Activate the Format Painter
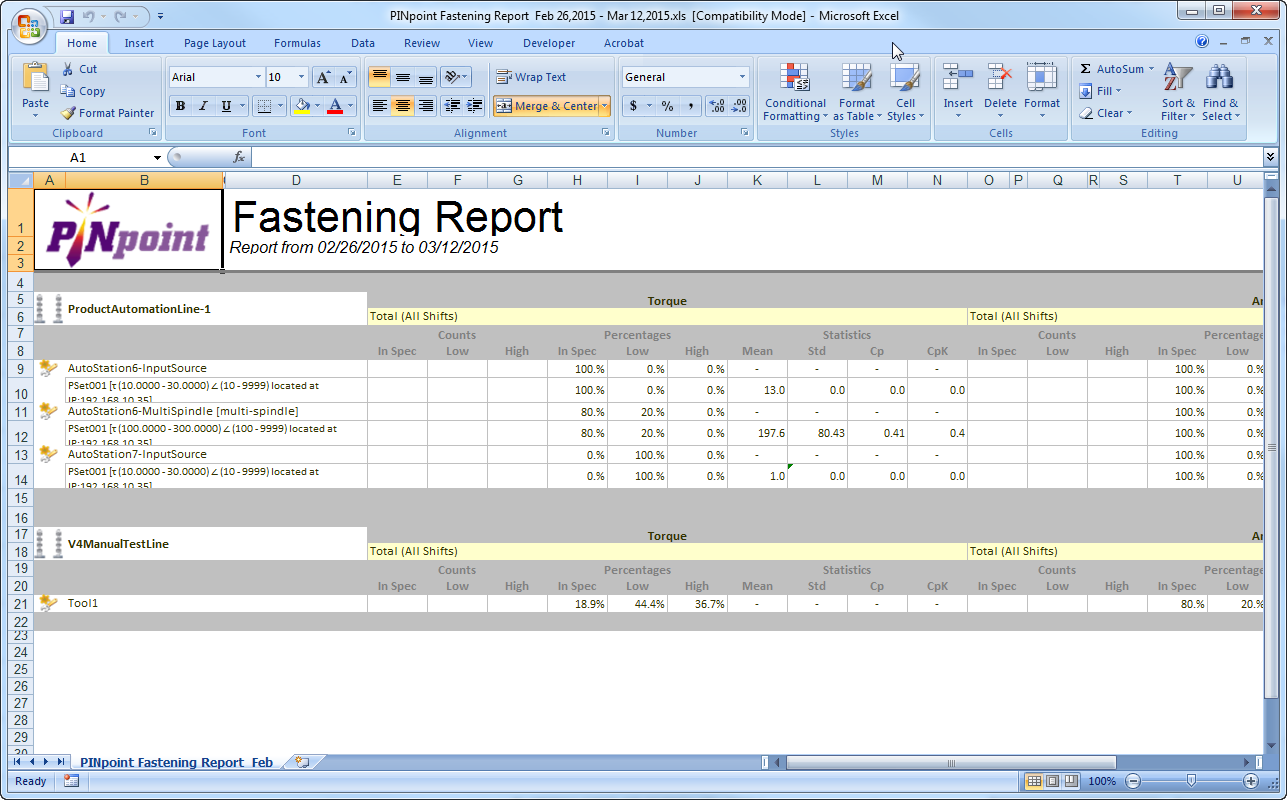Image resolution: width=1287 pixels, height=800 pixels. click(x=107, y=113)
